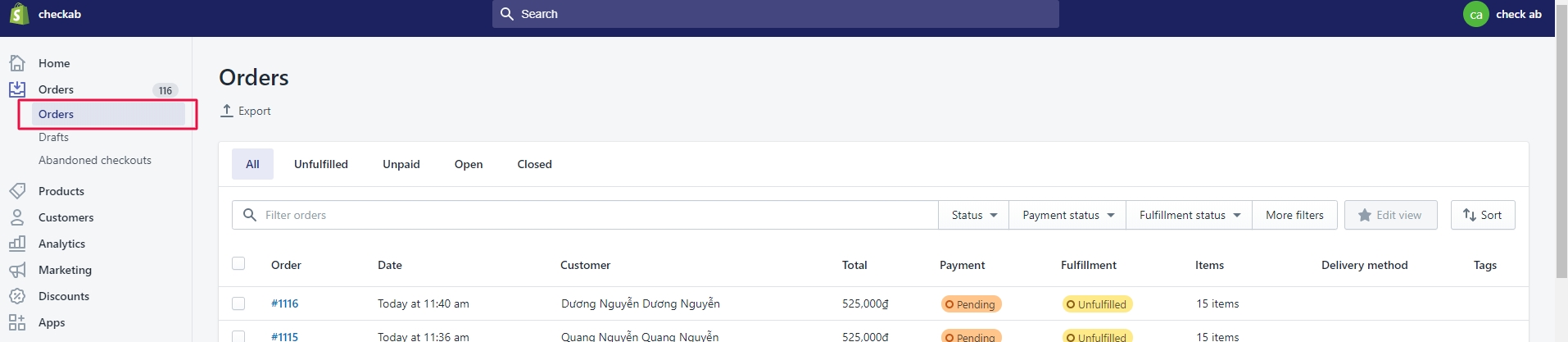Click the Shopify bag logo
Viewport: 1568px width, 342px height.
pyautogui.click(x=19, y=14)
